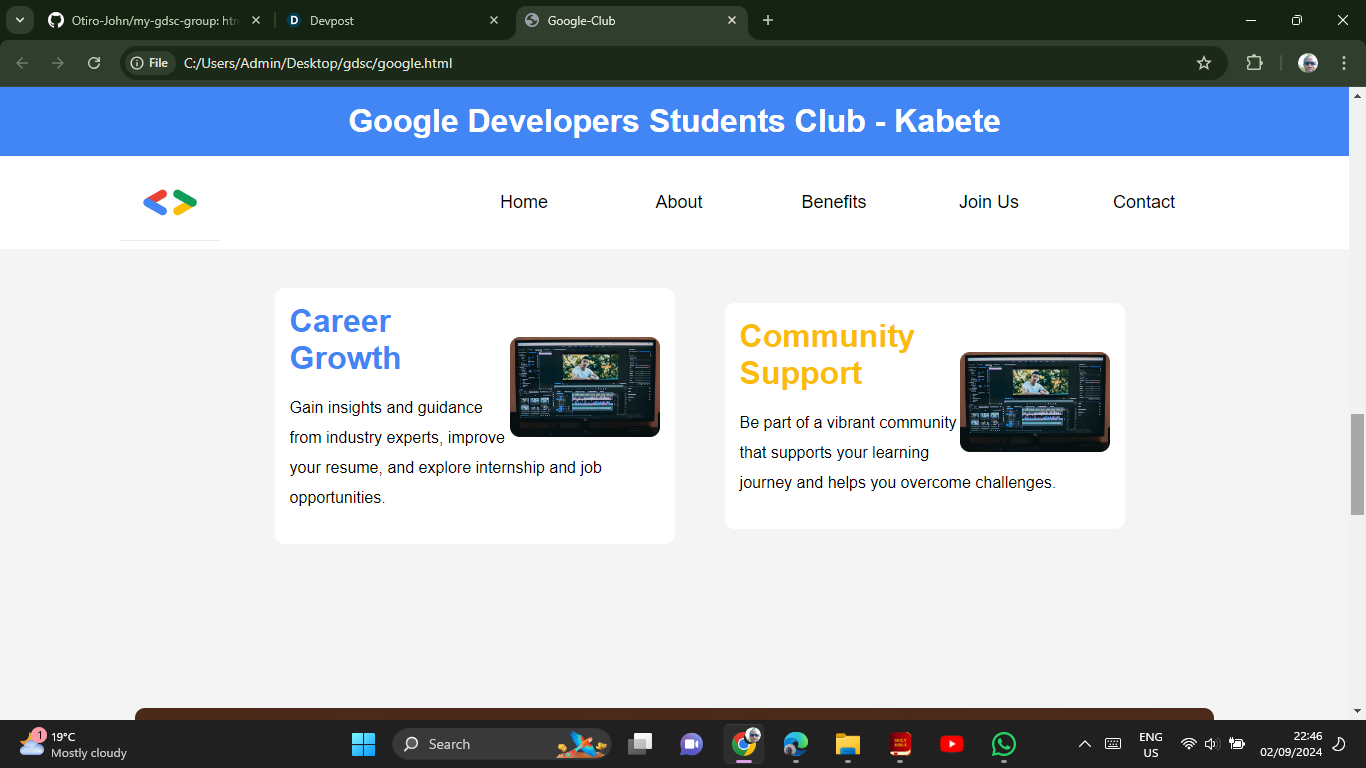Click the page vertical scrollbar thumb

tap(1357, 464)
